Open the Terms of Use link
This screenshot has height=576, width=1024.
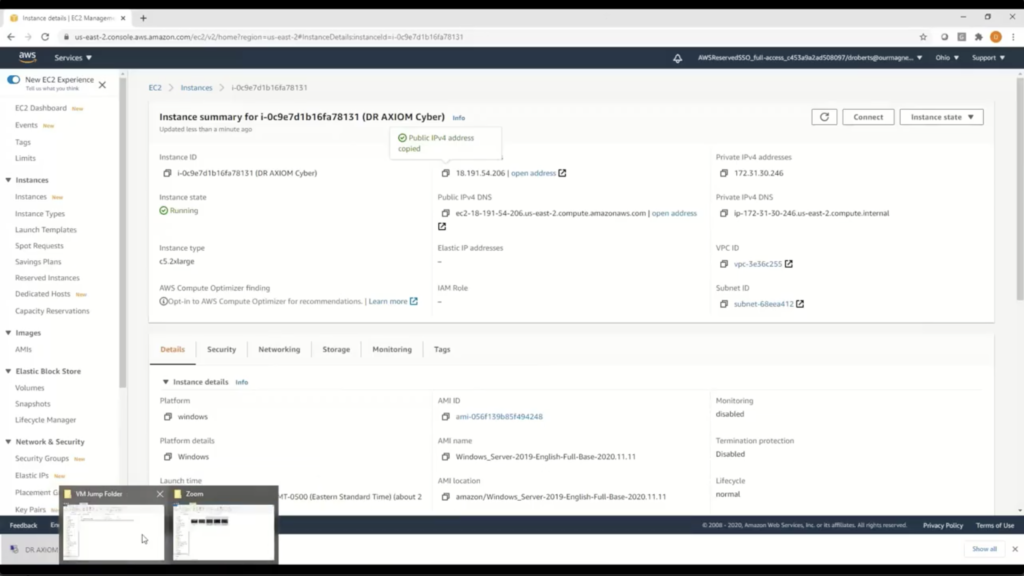(995, 525)
